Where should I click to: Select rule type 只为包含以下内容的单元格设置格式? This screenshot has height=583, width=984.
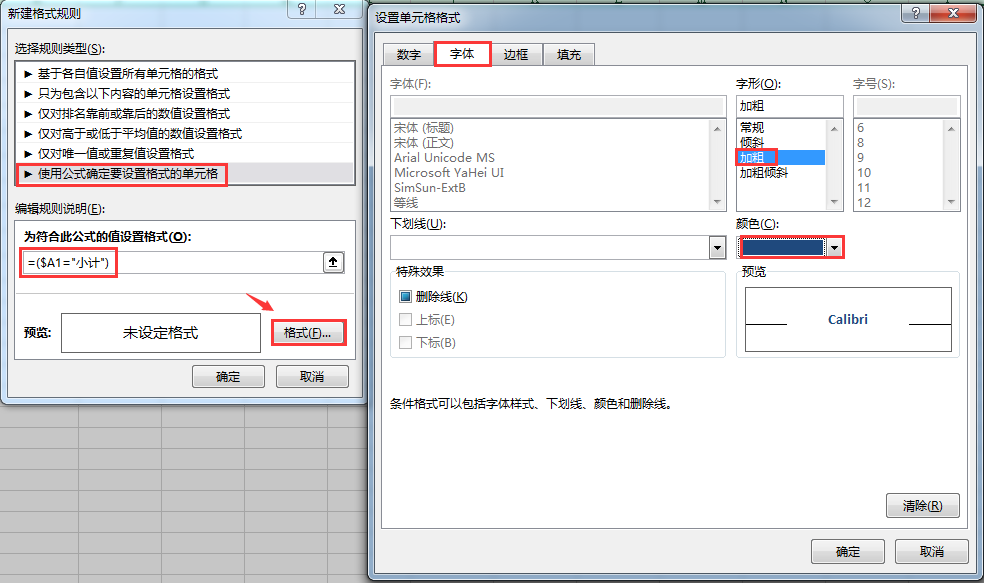point(186,94)
